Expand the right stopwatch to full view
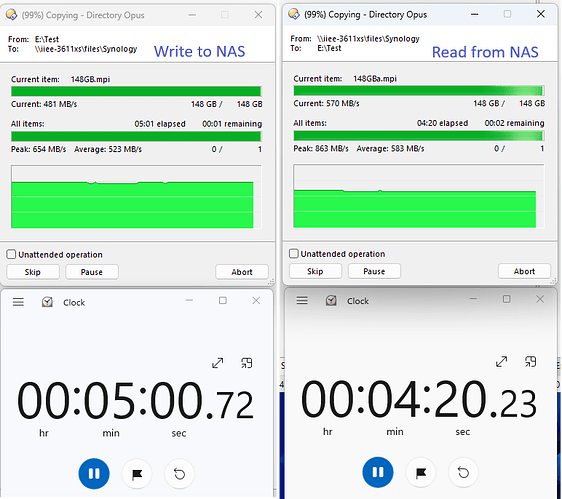 coord(501,361)
